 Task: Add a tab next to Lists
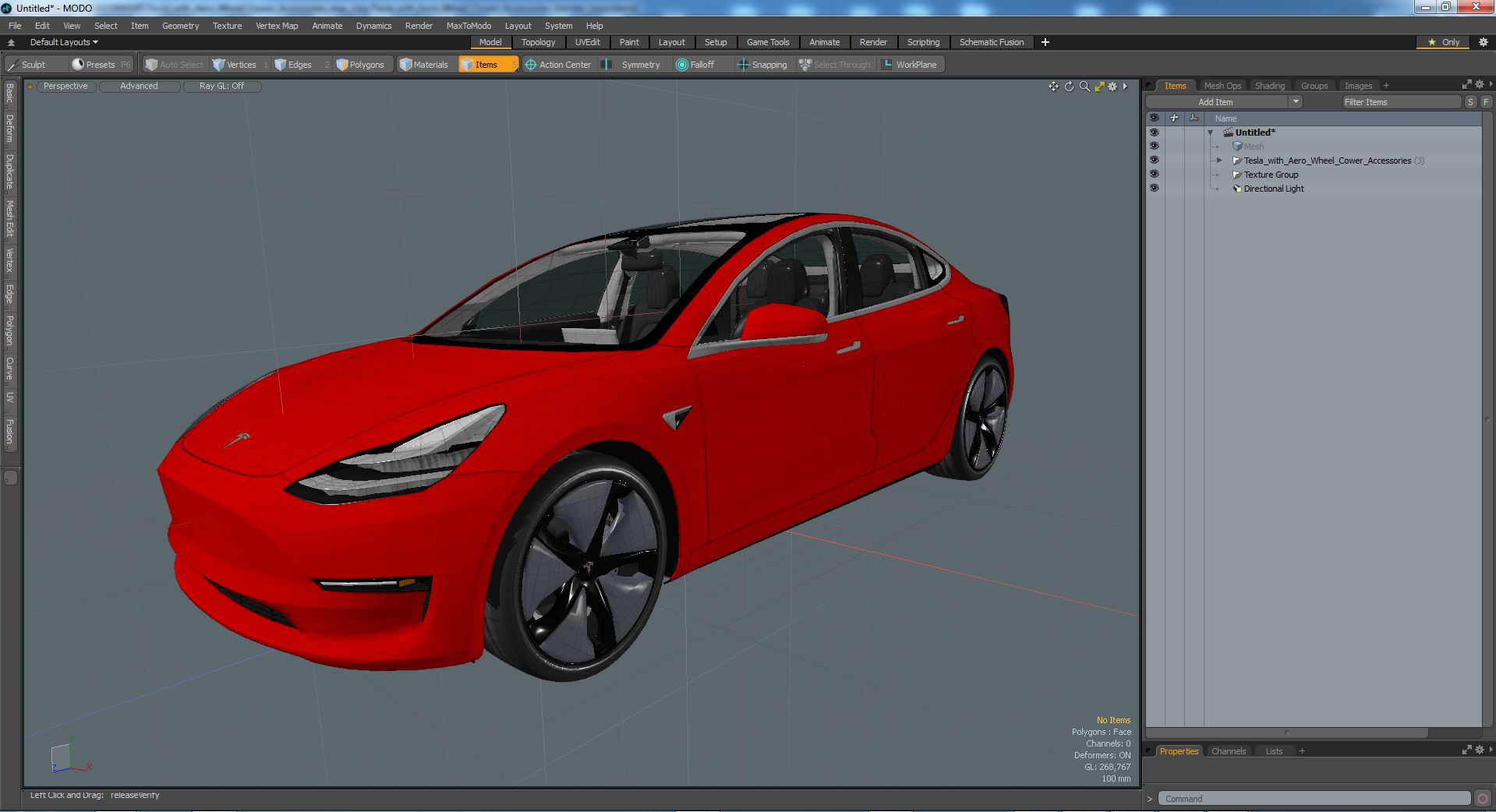pyautogui.click(x=1302, y=751)
